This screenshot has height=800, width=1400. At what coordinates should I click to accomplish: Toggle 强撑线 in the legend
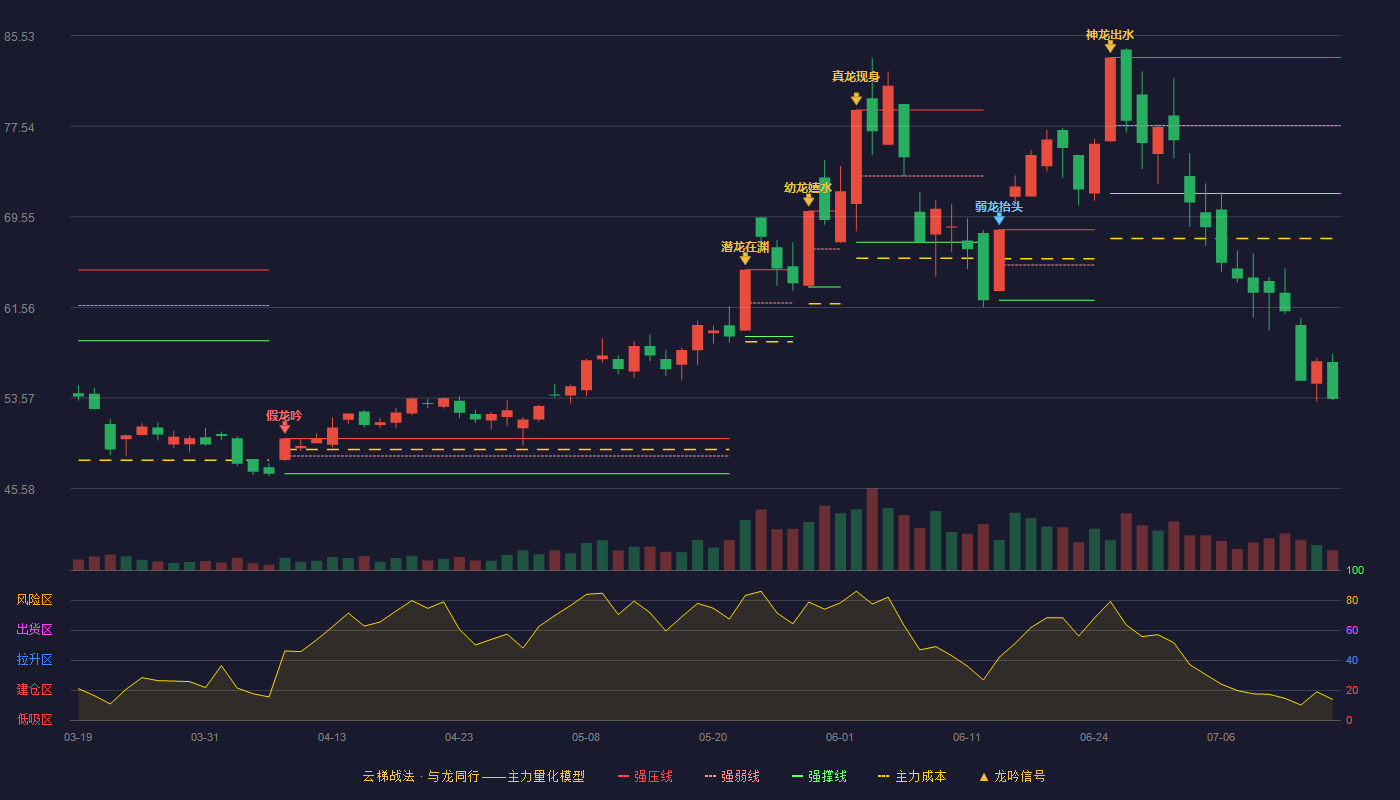(x=819, y=776)
